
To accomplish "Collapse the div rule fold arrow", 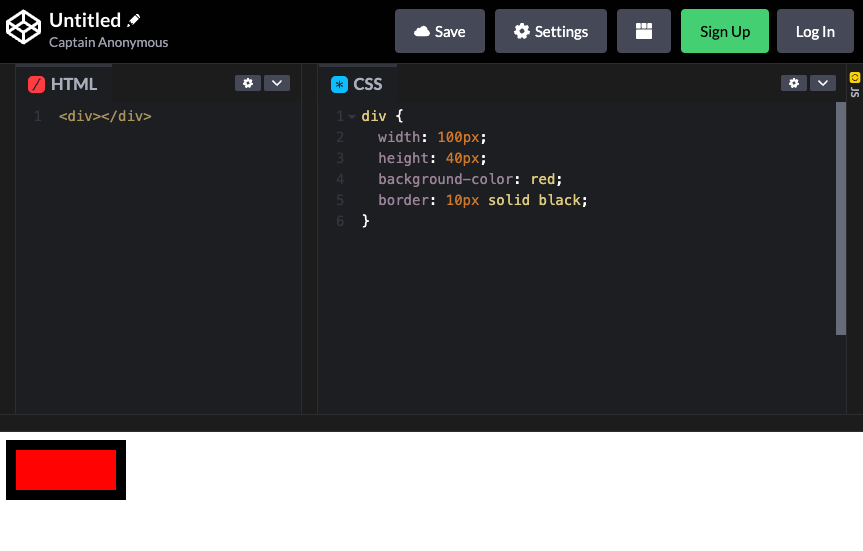I will coord(351,117).
